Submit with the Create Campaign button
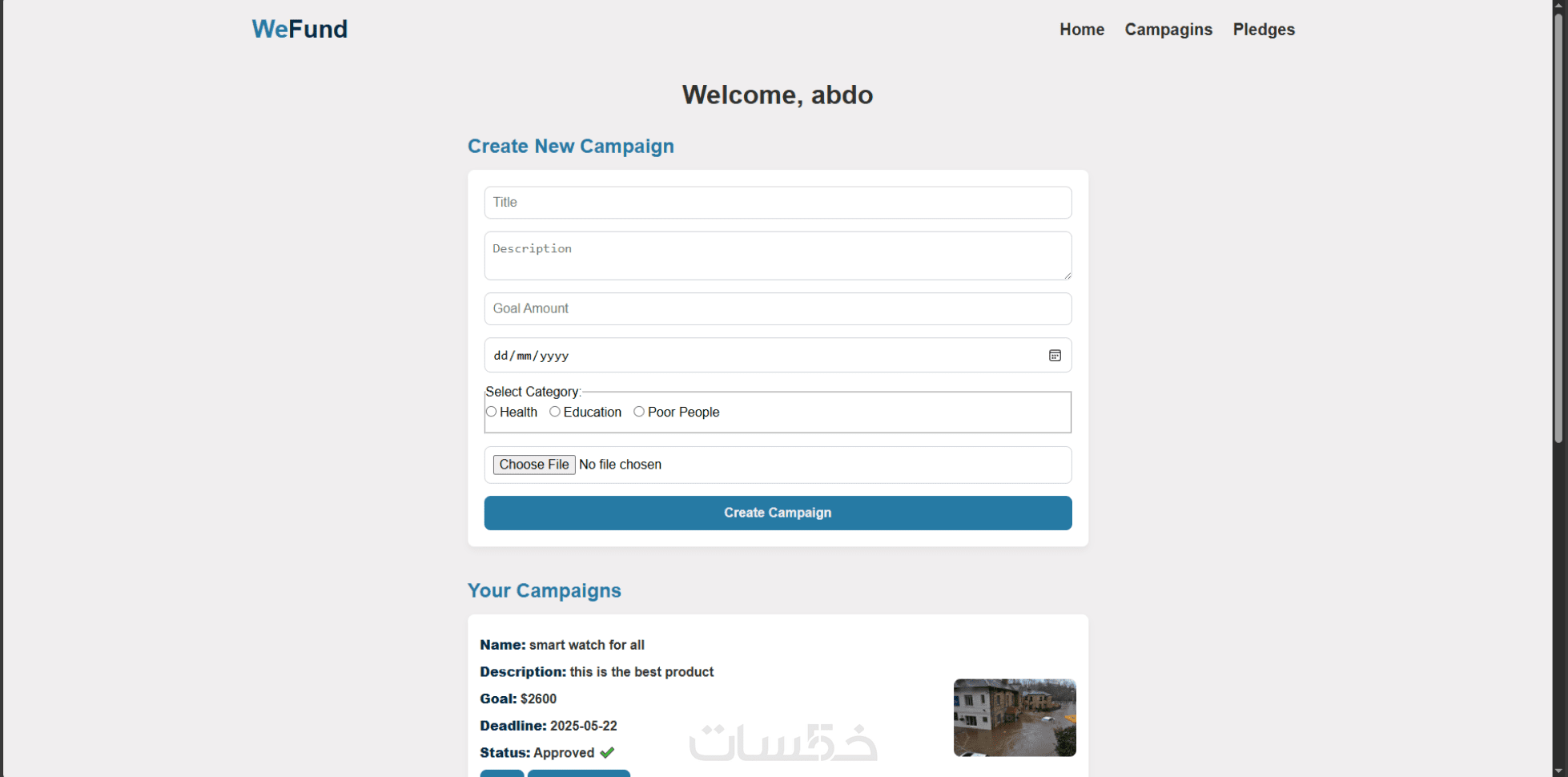The image size is (1568, 777). point(778,513)
